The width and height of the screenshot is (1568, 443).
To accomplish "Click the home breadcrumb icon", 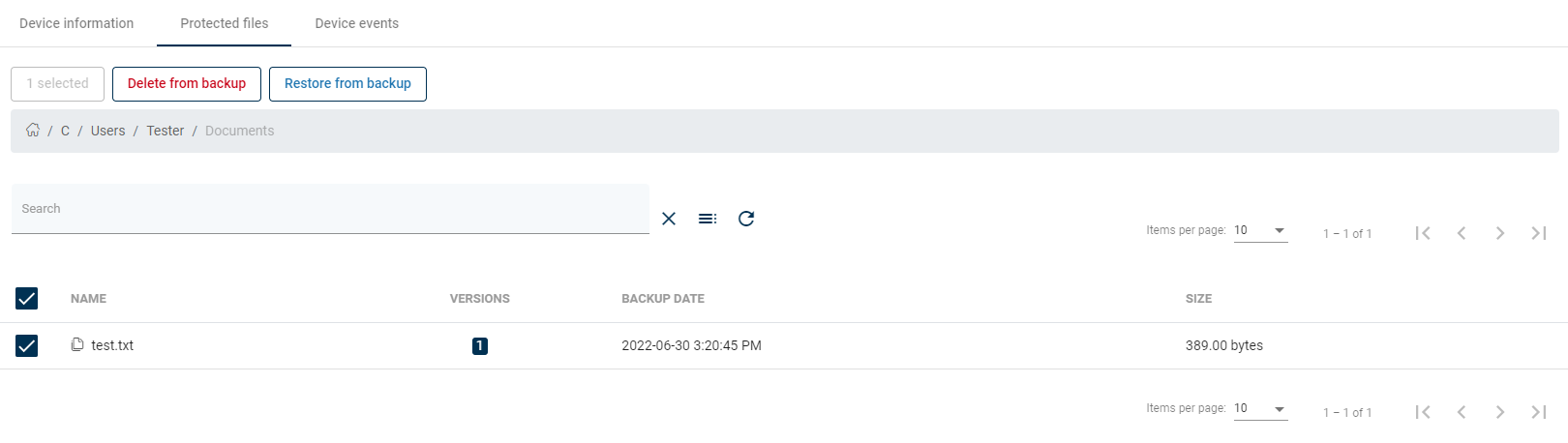I will [33, 130].
